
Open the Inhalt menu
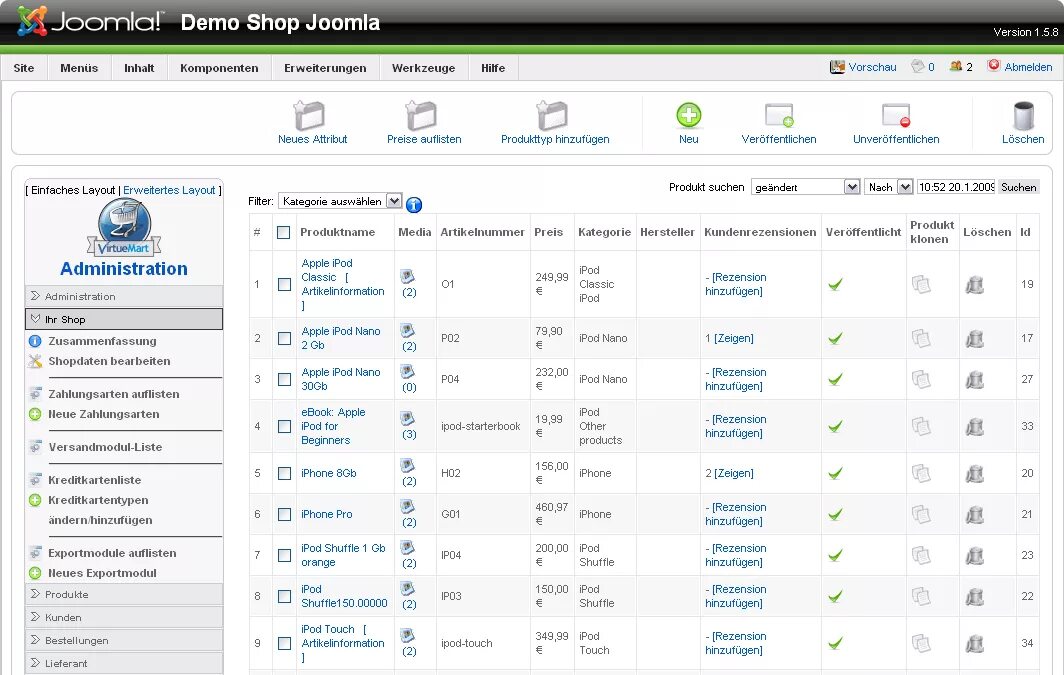[139, 68]
